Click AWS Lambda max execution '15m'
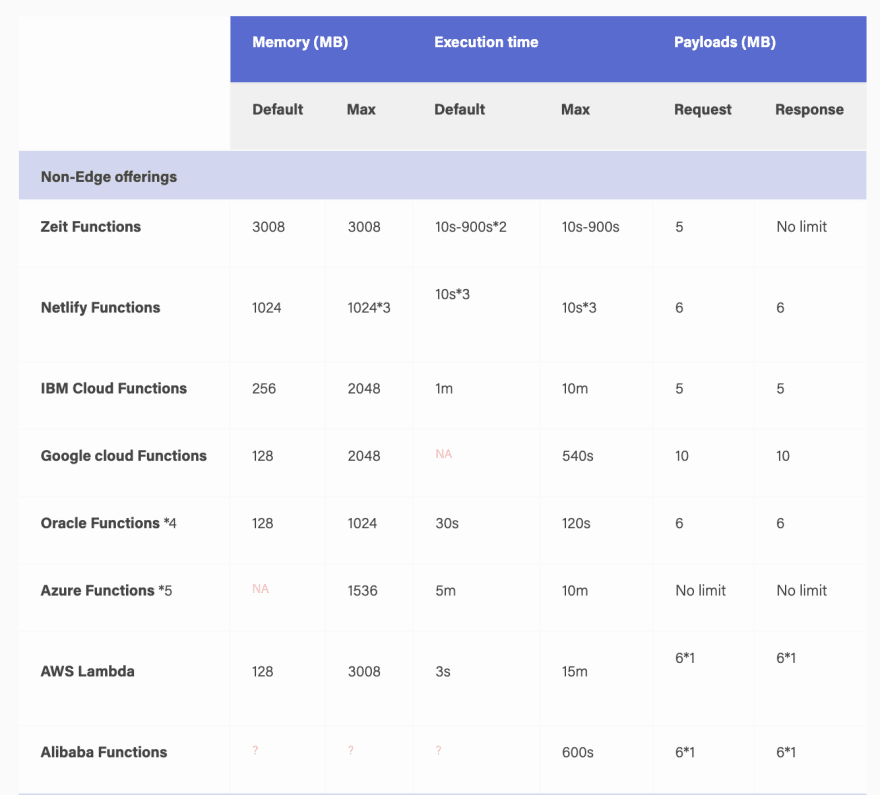The width and height of the screenshot is (880, 795). pos(575,671)
